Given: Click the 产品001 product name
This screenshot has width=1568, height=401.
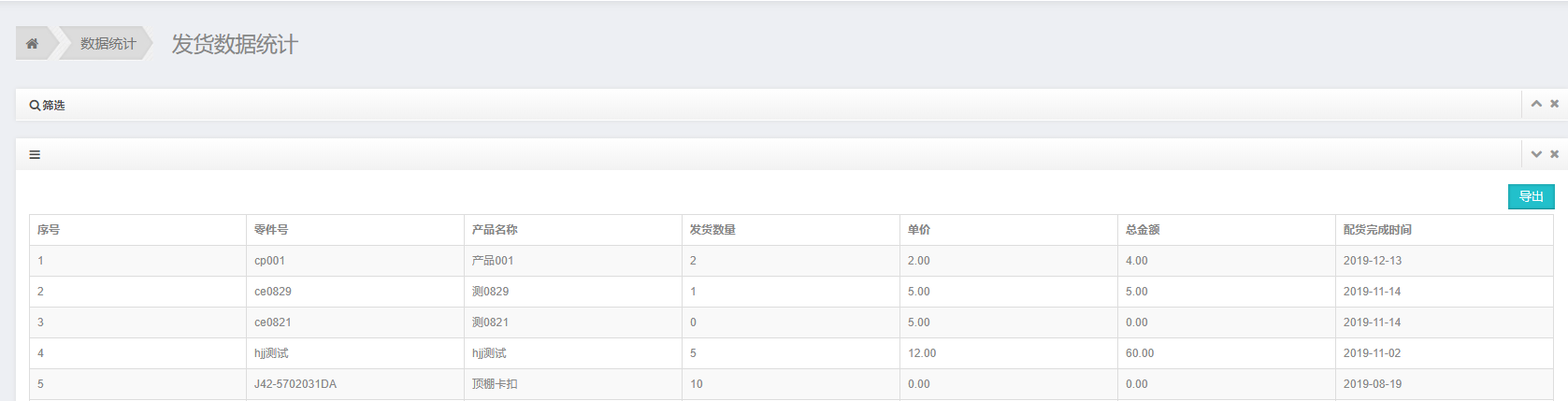Looking at the screenshot, I should click(493, 261).
